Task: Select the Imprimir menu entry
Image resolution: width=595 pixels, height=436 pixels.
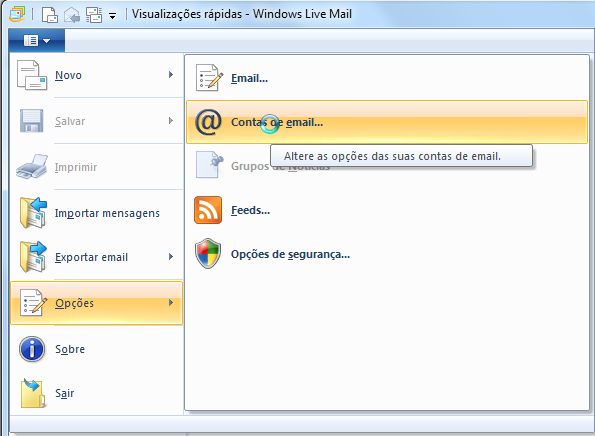Action: 96,167
